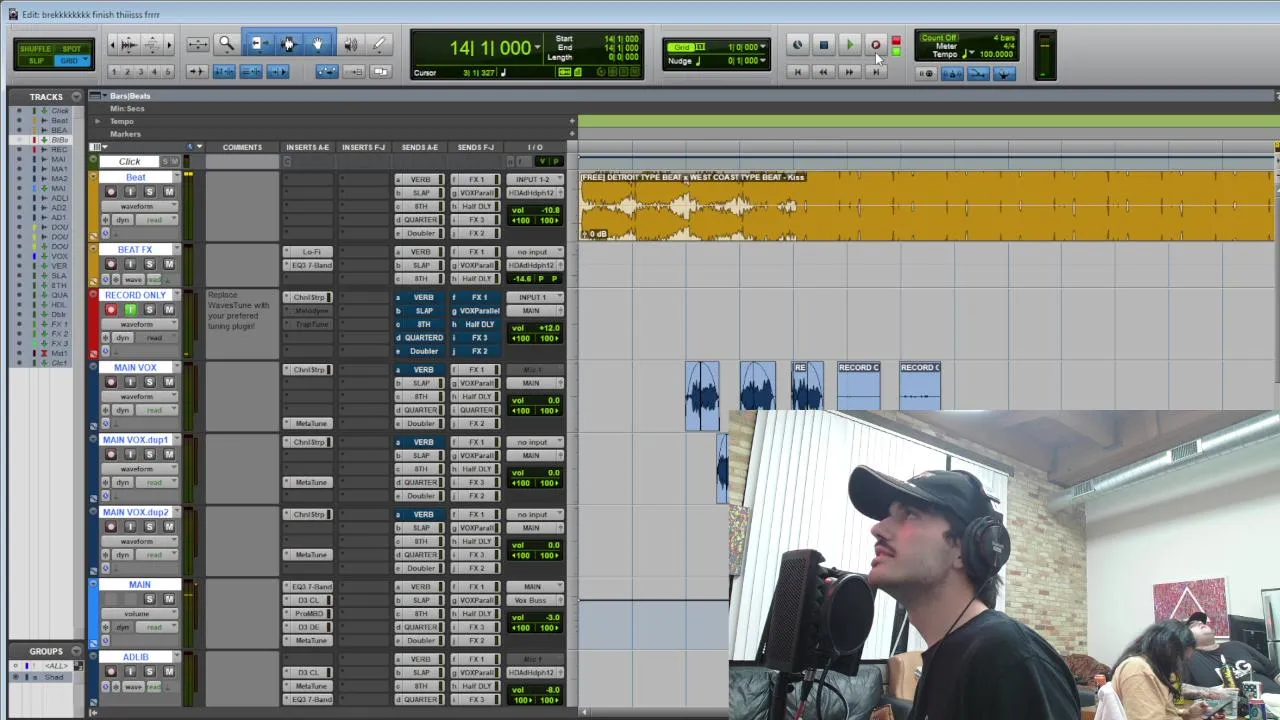This screenshot has width=1280, height=720.
Task: Click the Return to Zero transport button
Action: point(797,72)
